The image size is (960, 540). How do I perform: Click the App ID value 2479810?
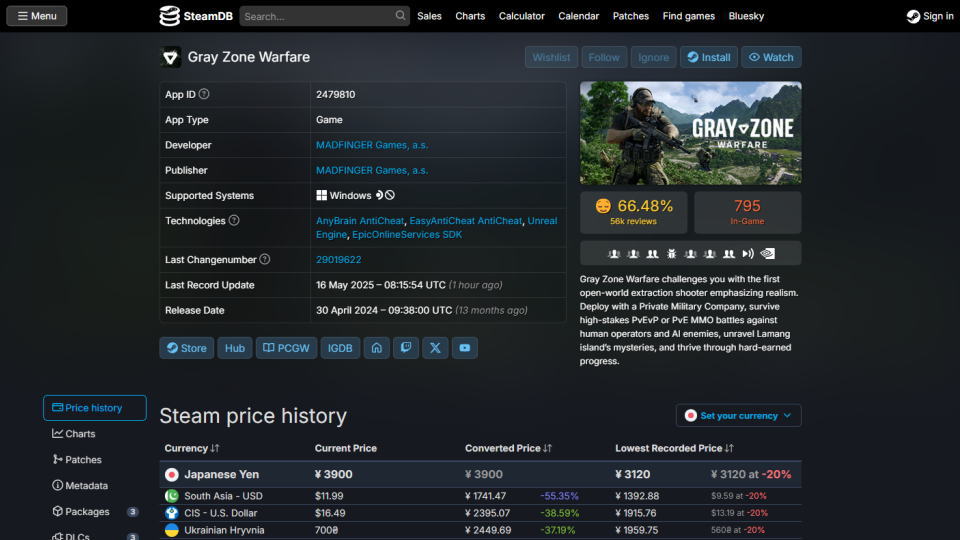[336, 94]
